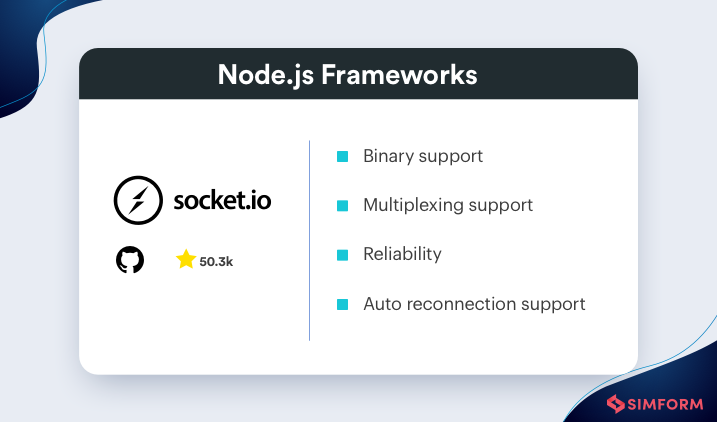717x422 pixels.
Task: Select the teal bullet beside Binary support
Action: (342, 157)
